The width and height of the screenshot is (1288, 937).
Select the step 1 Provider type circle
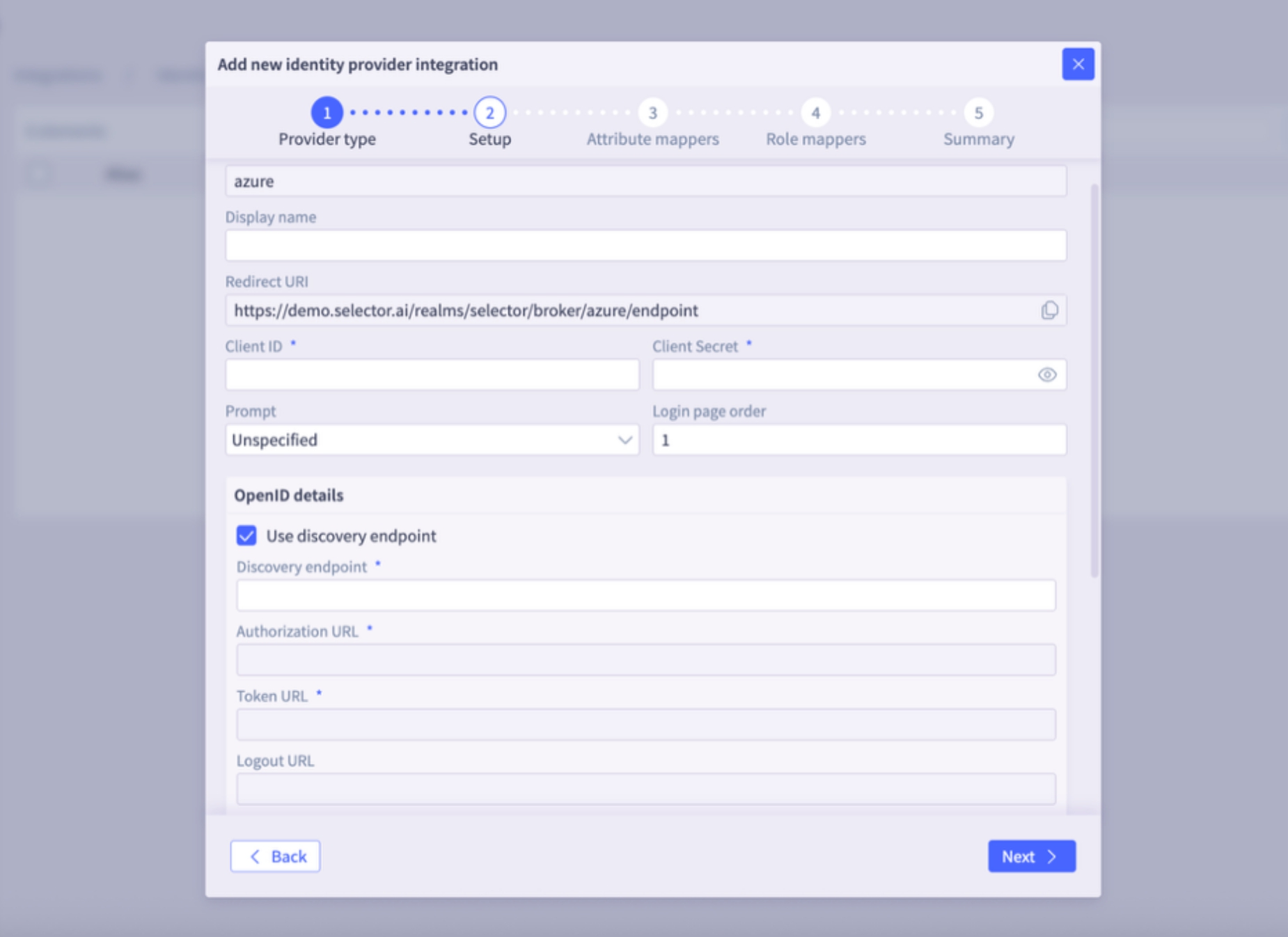point(327,111)
